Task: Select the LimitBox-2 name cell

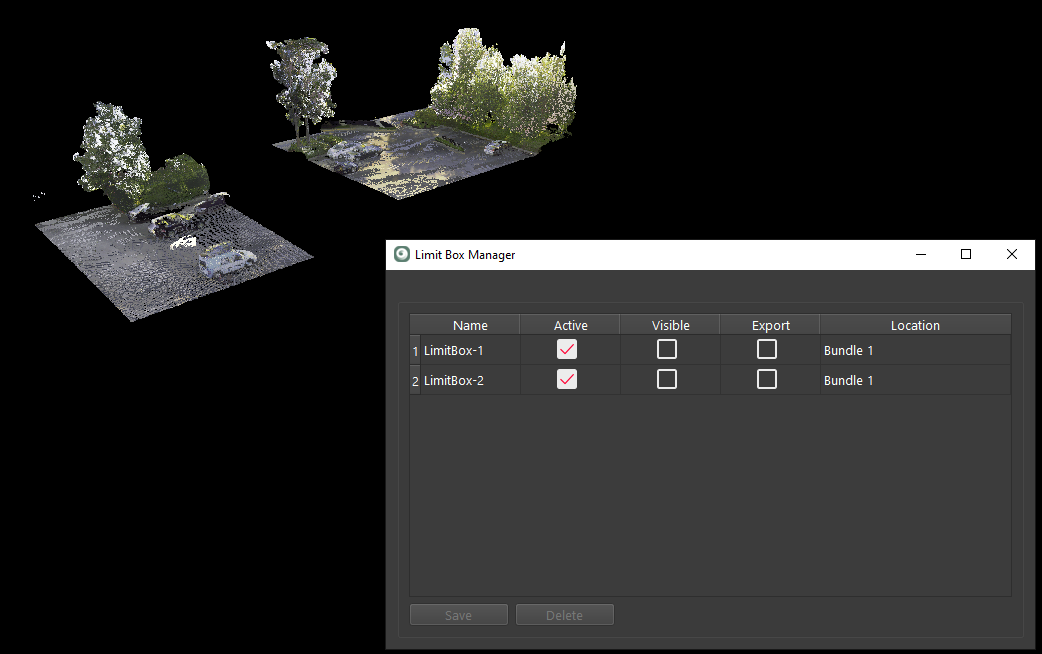Action: coord(469,381)
